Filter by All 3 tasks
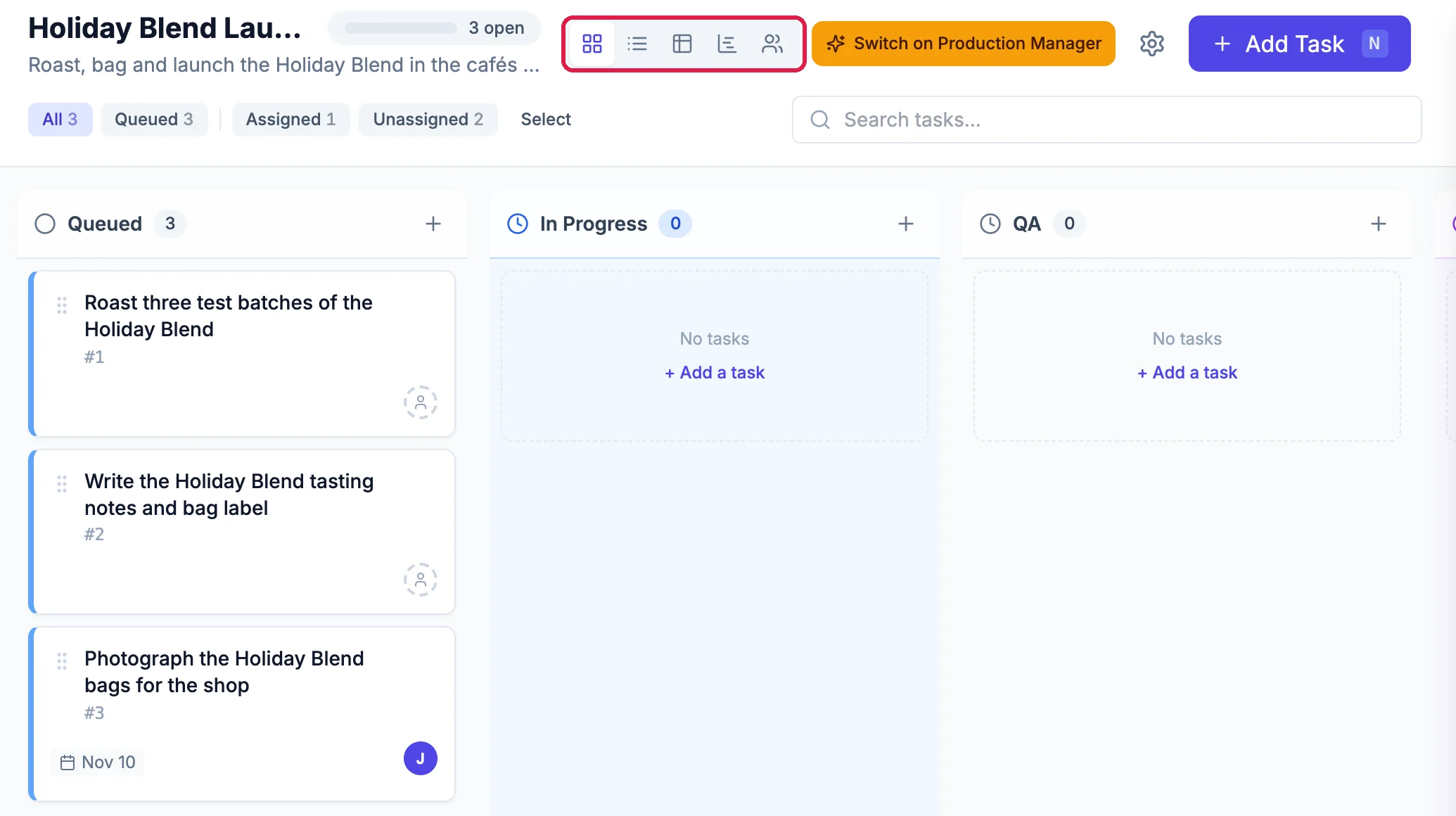This screenshot has height=816, width=1456. pyautogui.click(x=60, y=120)
